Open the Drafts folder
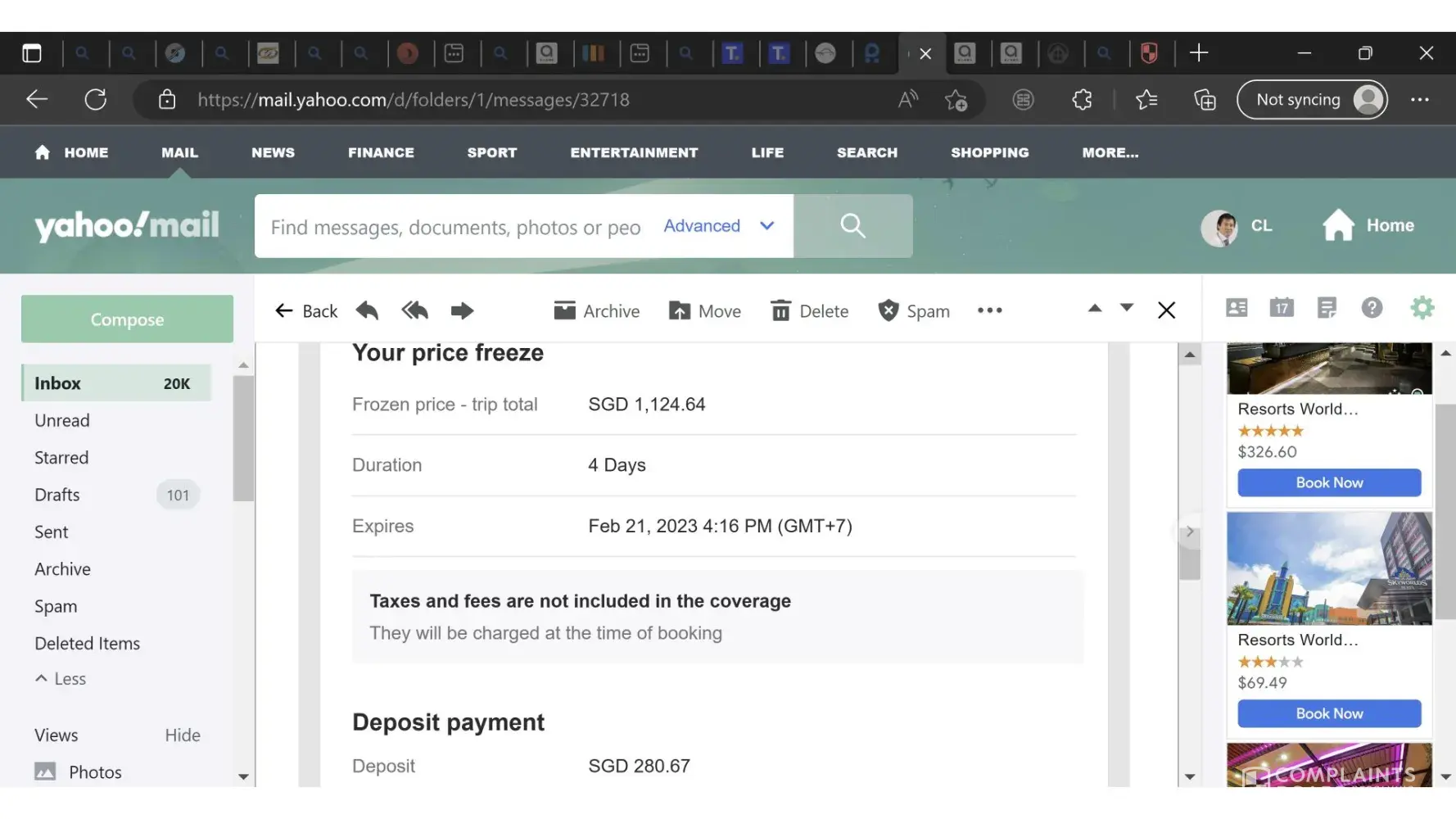The image size is (1456, 819). [57, 495]
